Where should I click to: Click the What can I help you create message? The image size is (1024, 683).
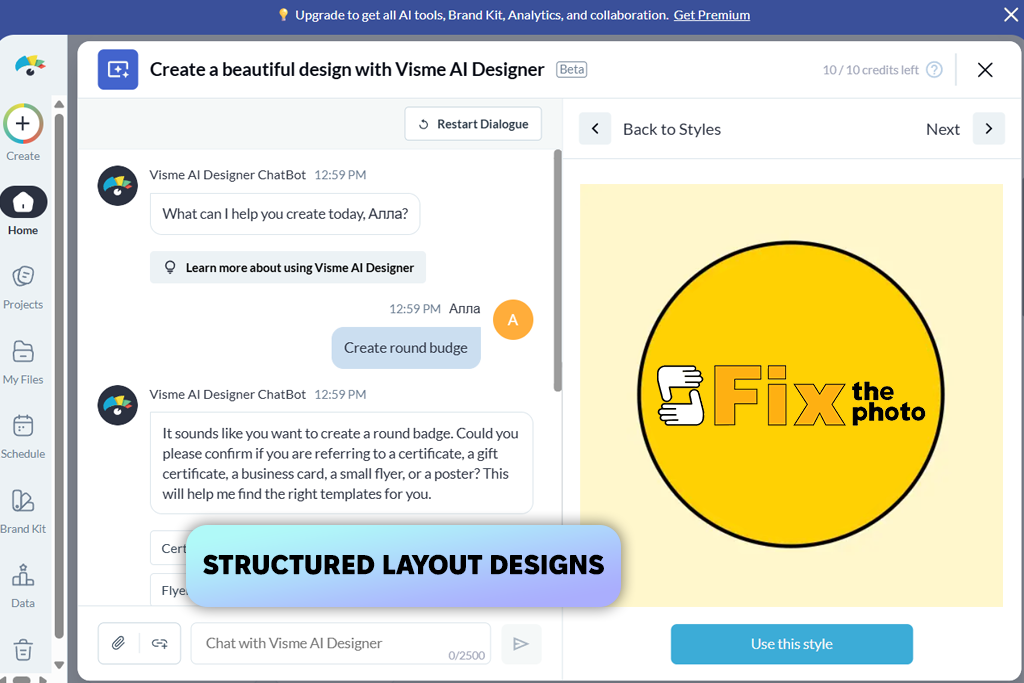[285, 214]
